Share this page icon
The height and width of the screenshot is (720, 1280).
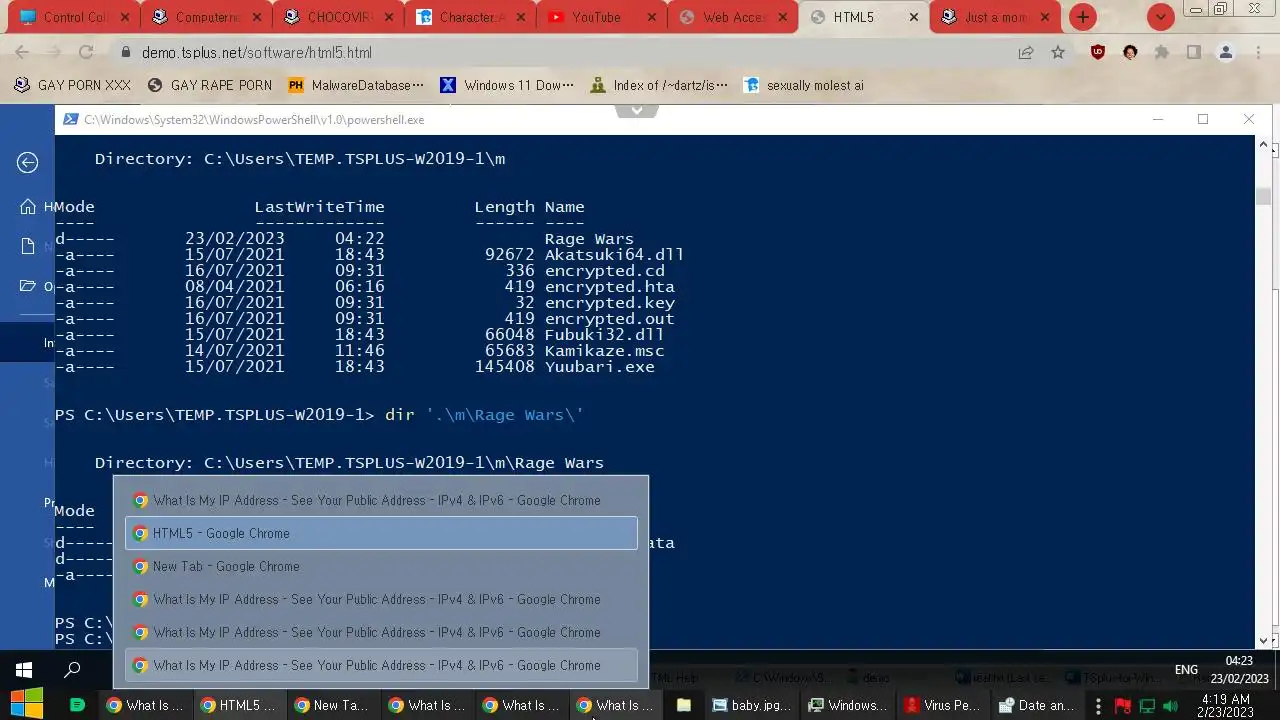(x=1026, y=52)
